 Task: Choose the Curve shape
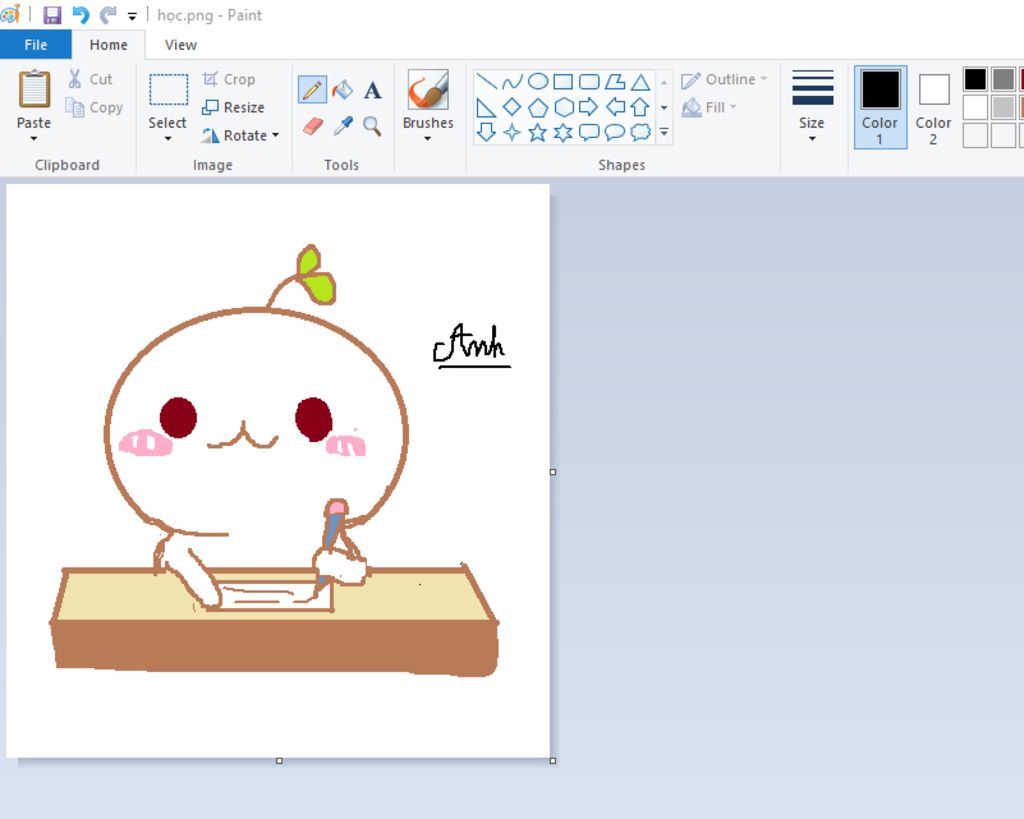[512, 82]
